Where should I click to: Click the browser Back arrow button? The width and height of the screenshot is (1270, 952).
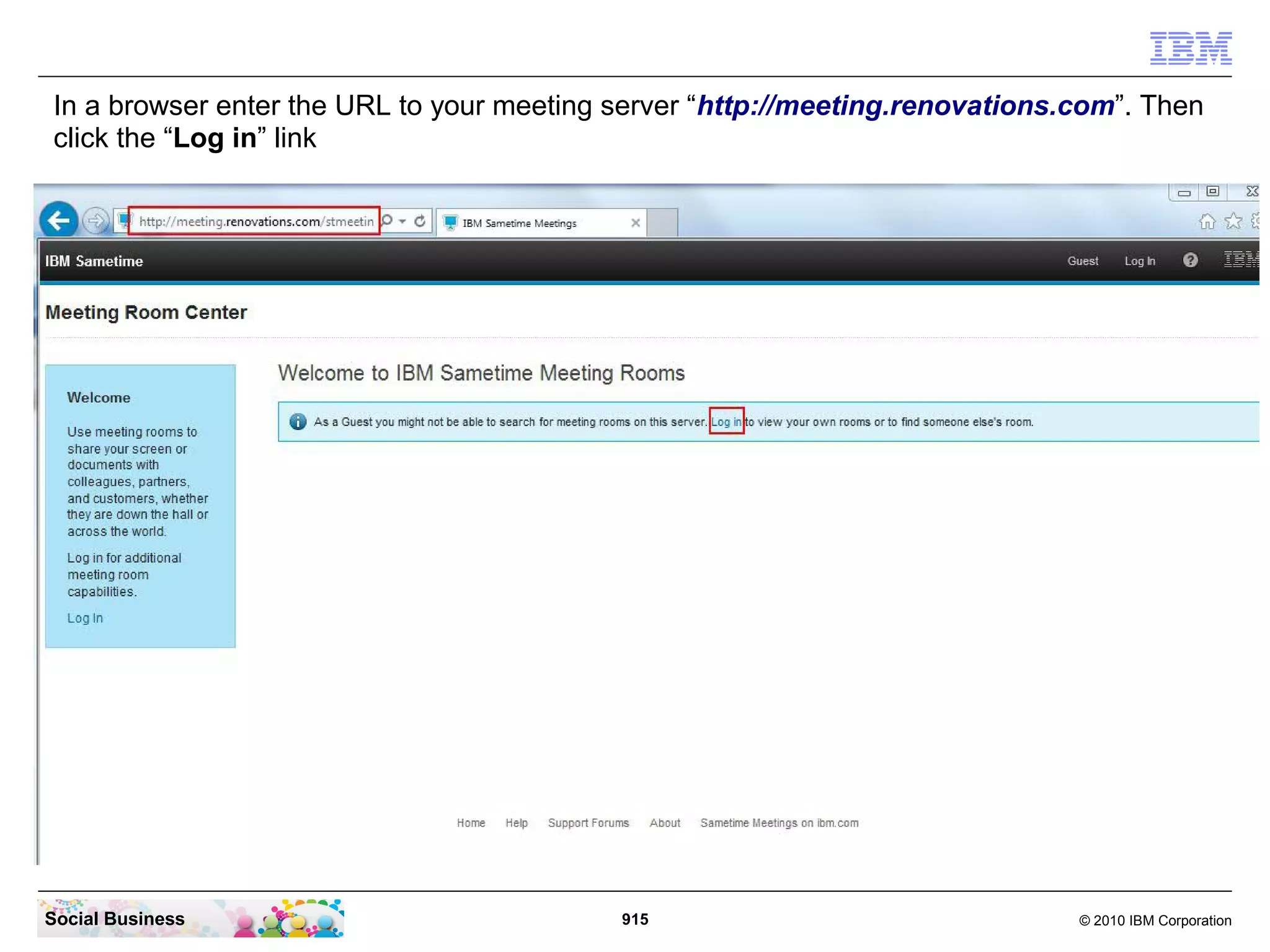(59, 220)
